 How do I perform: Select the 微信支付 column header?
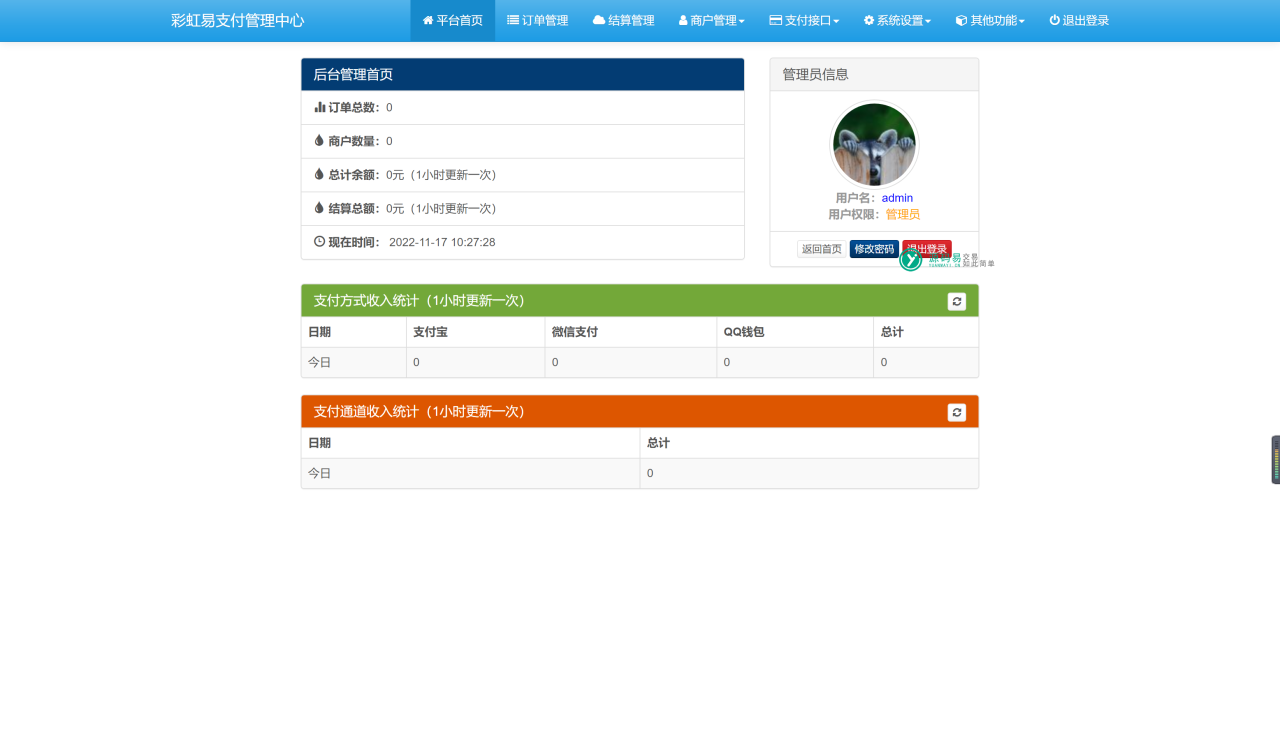631,332
